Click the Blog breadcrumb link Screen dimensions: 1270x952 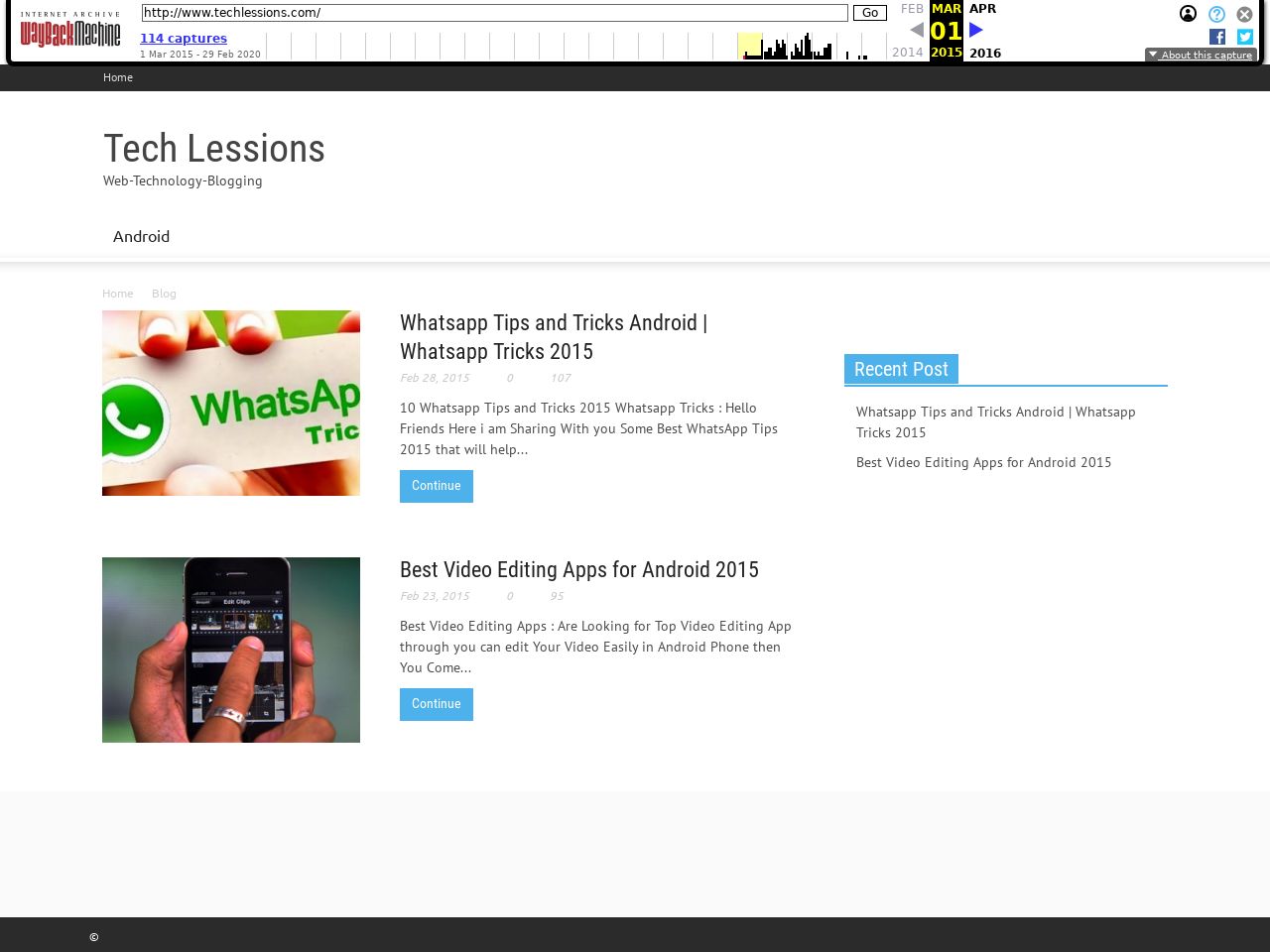[x=164, y=294]
